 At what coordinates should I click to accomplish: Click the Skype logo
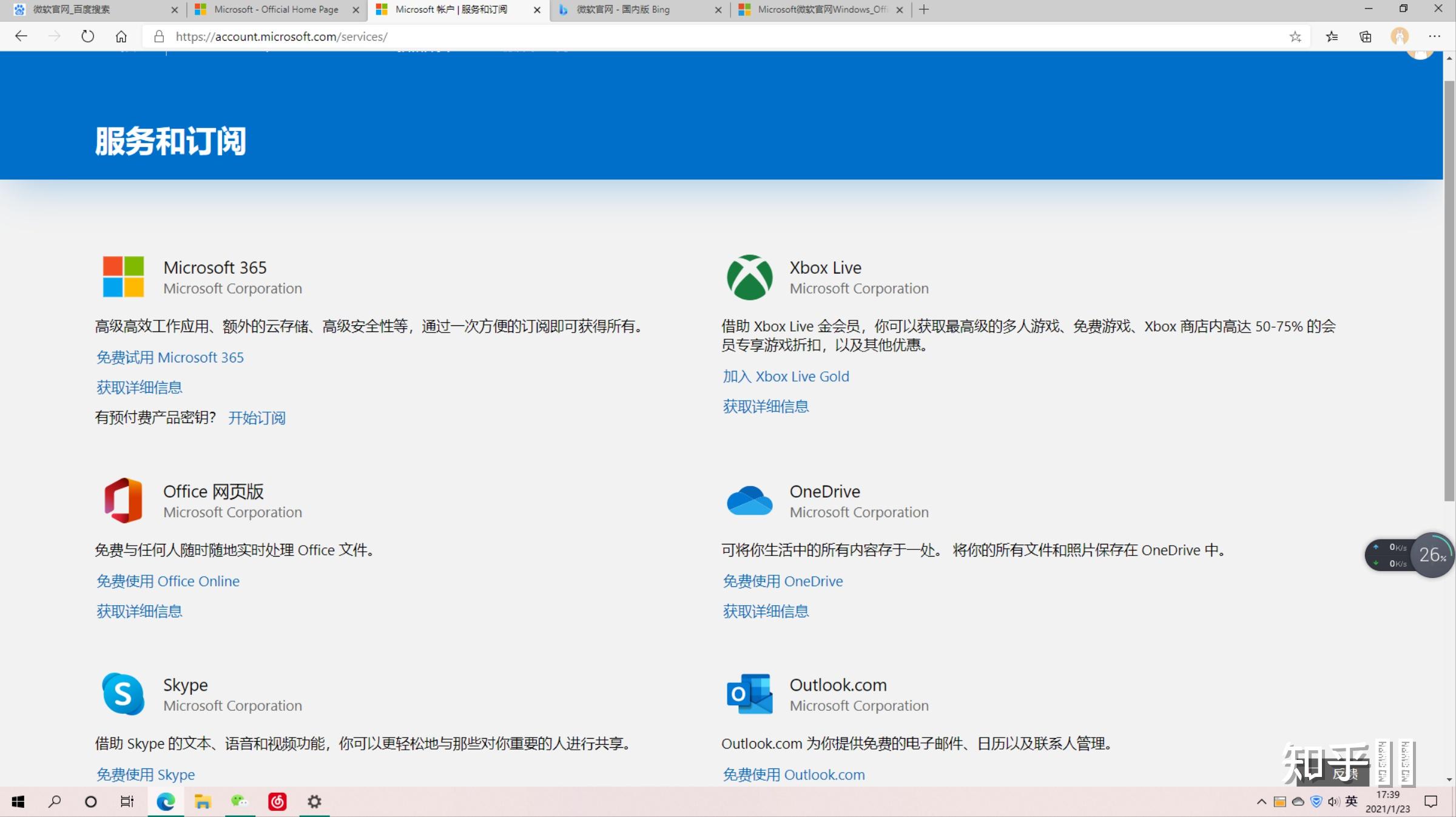[123, 694]
